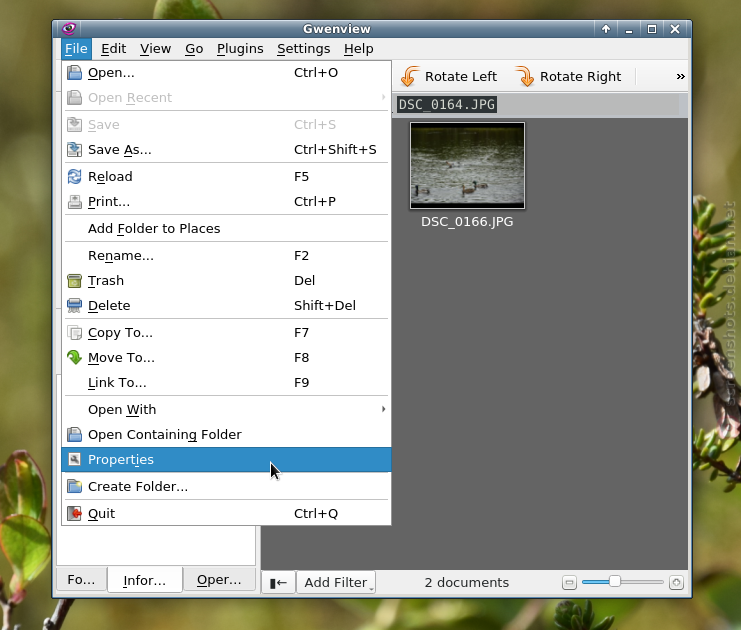This screenshot has width=741, height=630.
Task: Select Print... menu entry
Action: click(226, 202)
